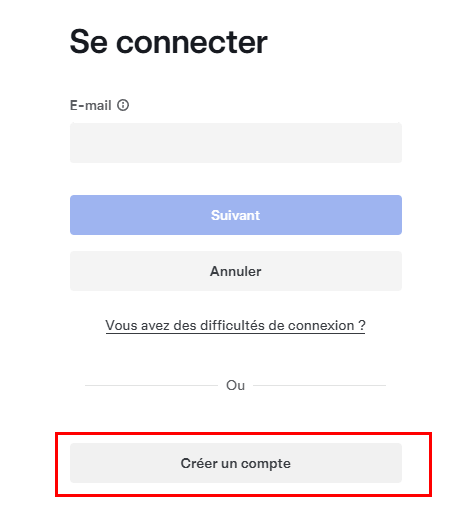Open the "Vous avez des difficultés de connexion ?" link
475x519 pixels.
(x=235, y=325)
